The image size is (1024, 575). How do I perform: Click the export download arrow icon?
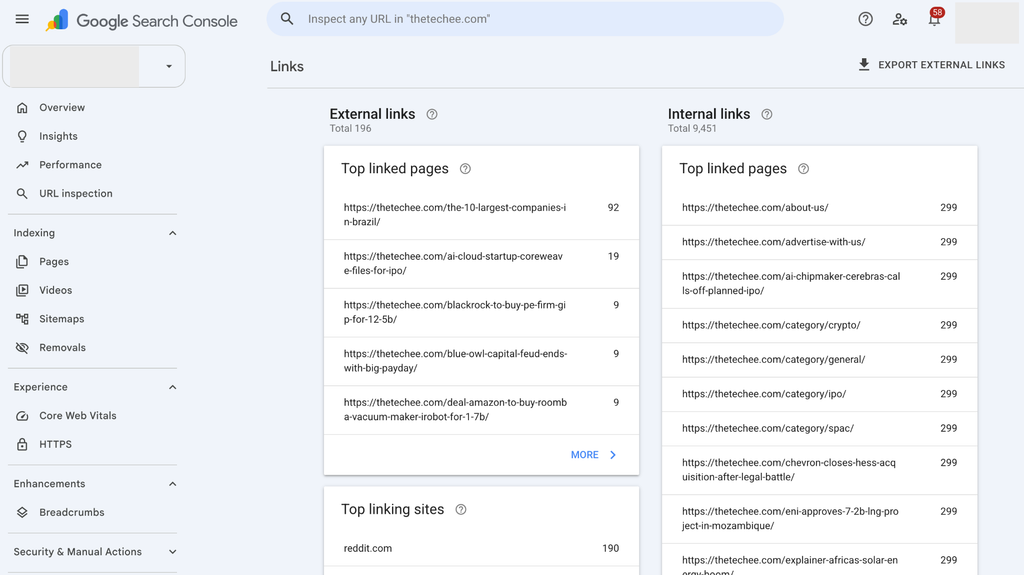click(x=864, y=65)
